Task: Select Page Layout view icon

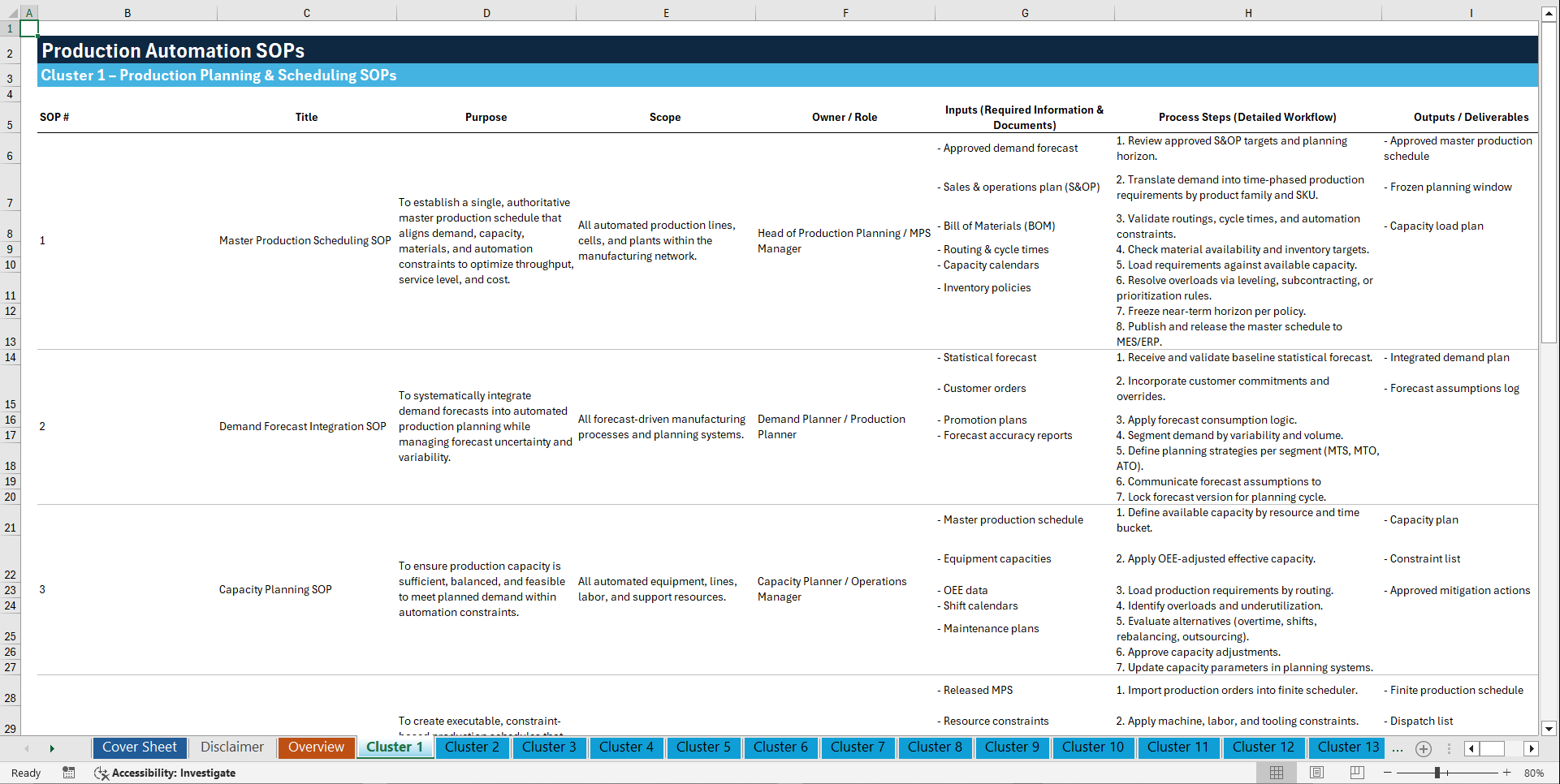Action: tap(1316, 772)
